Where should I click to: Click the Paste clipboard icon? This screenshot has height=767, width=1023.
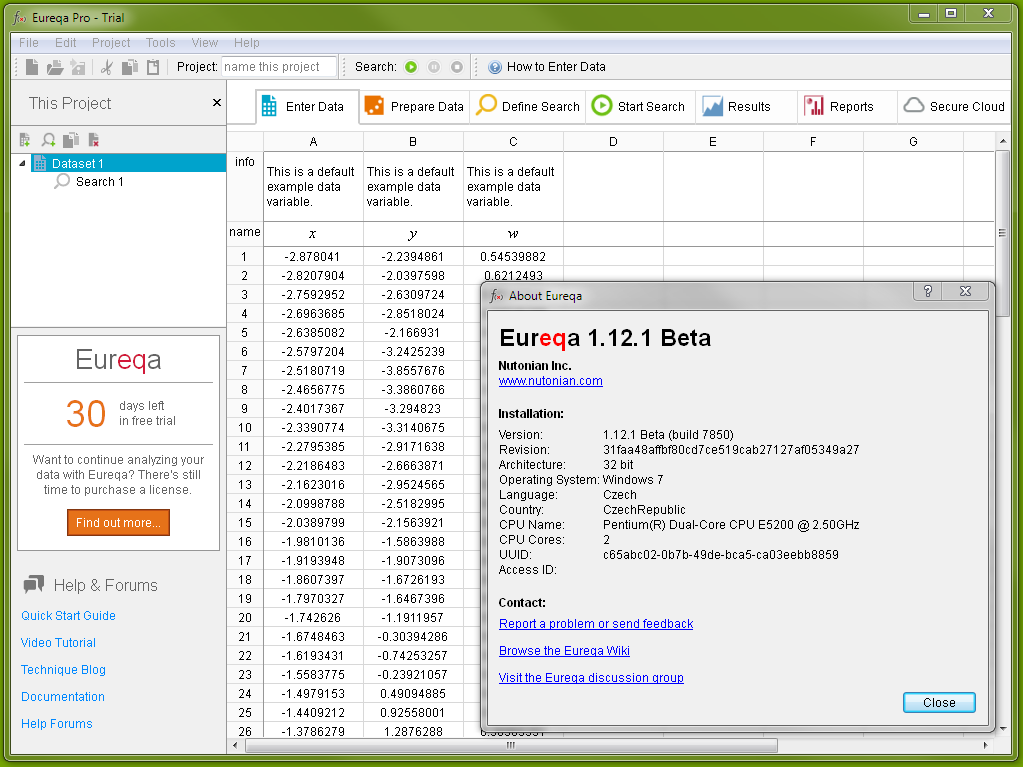click(153, 67)
